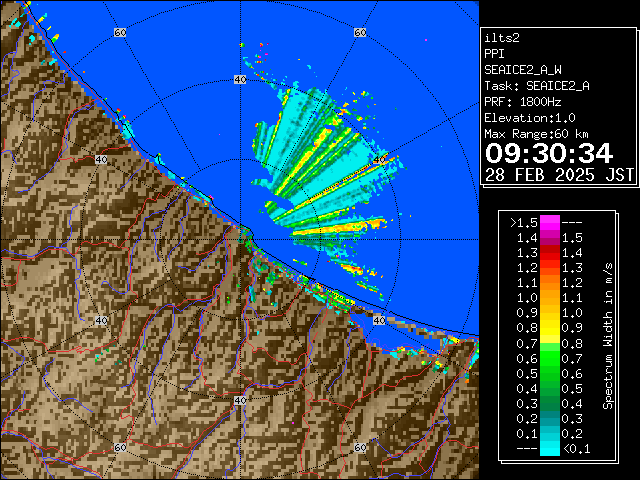Pick the yellow swatch left-labeled 0.8
This screenshot has height=480, width=640.
pyautogui.click(x=550, y=328)
